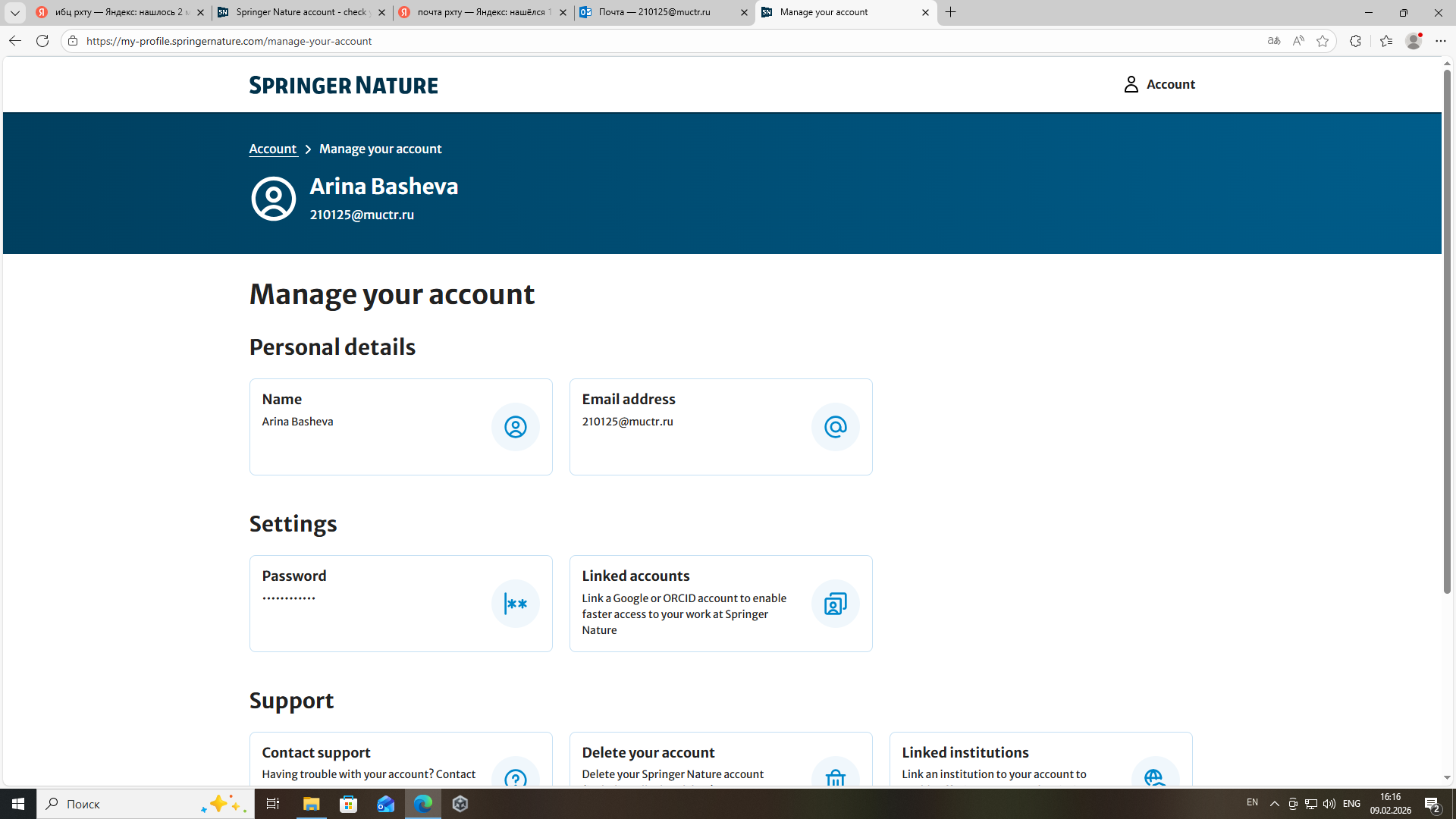Viewport: 1456px width, 819px height.
Task: Click the globe icon on Linked institutions
Action: point(1155,778)
